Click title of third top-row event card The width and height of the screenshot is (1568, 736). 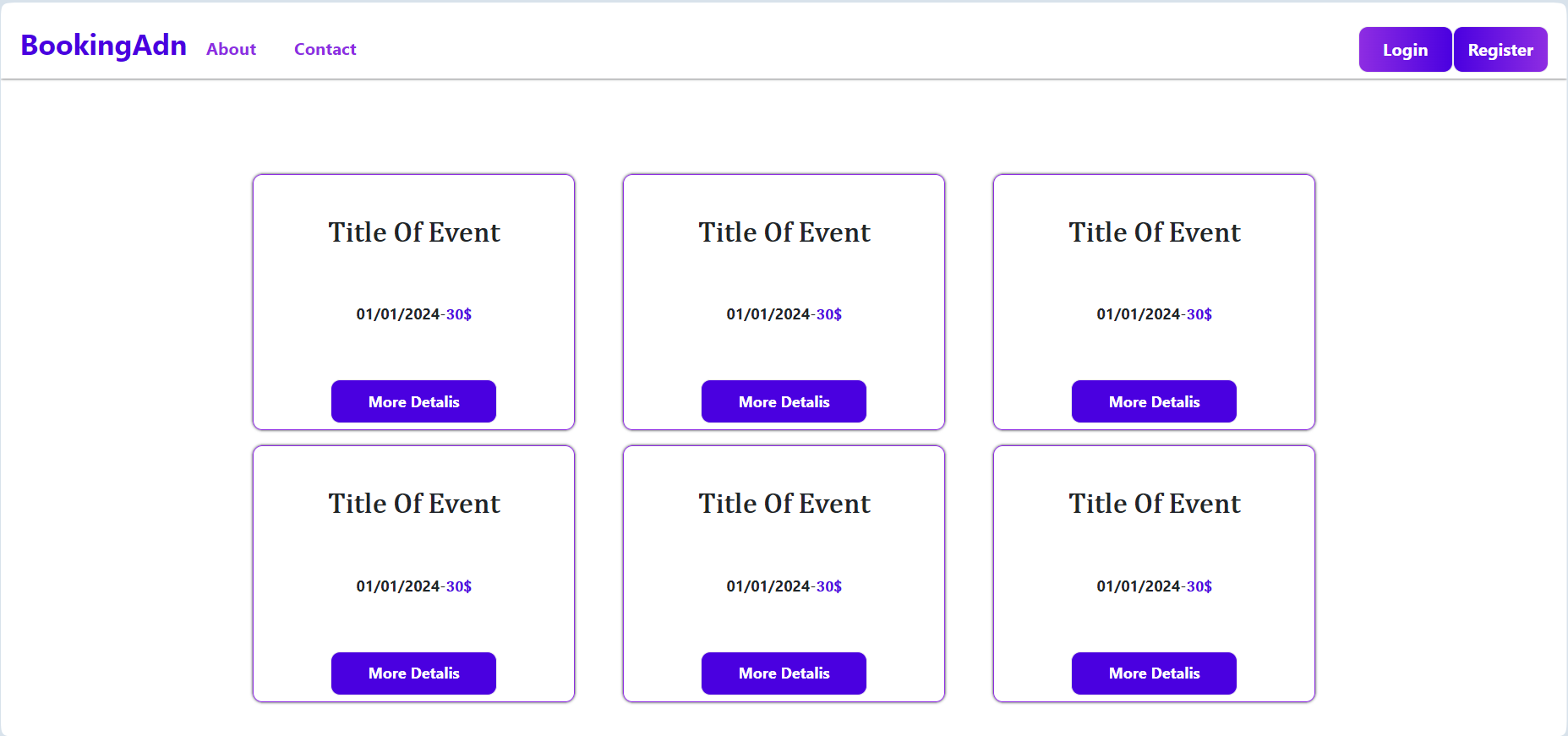1154,232
